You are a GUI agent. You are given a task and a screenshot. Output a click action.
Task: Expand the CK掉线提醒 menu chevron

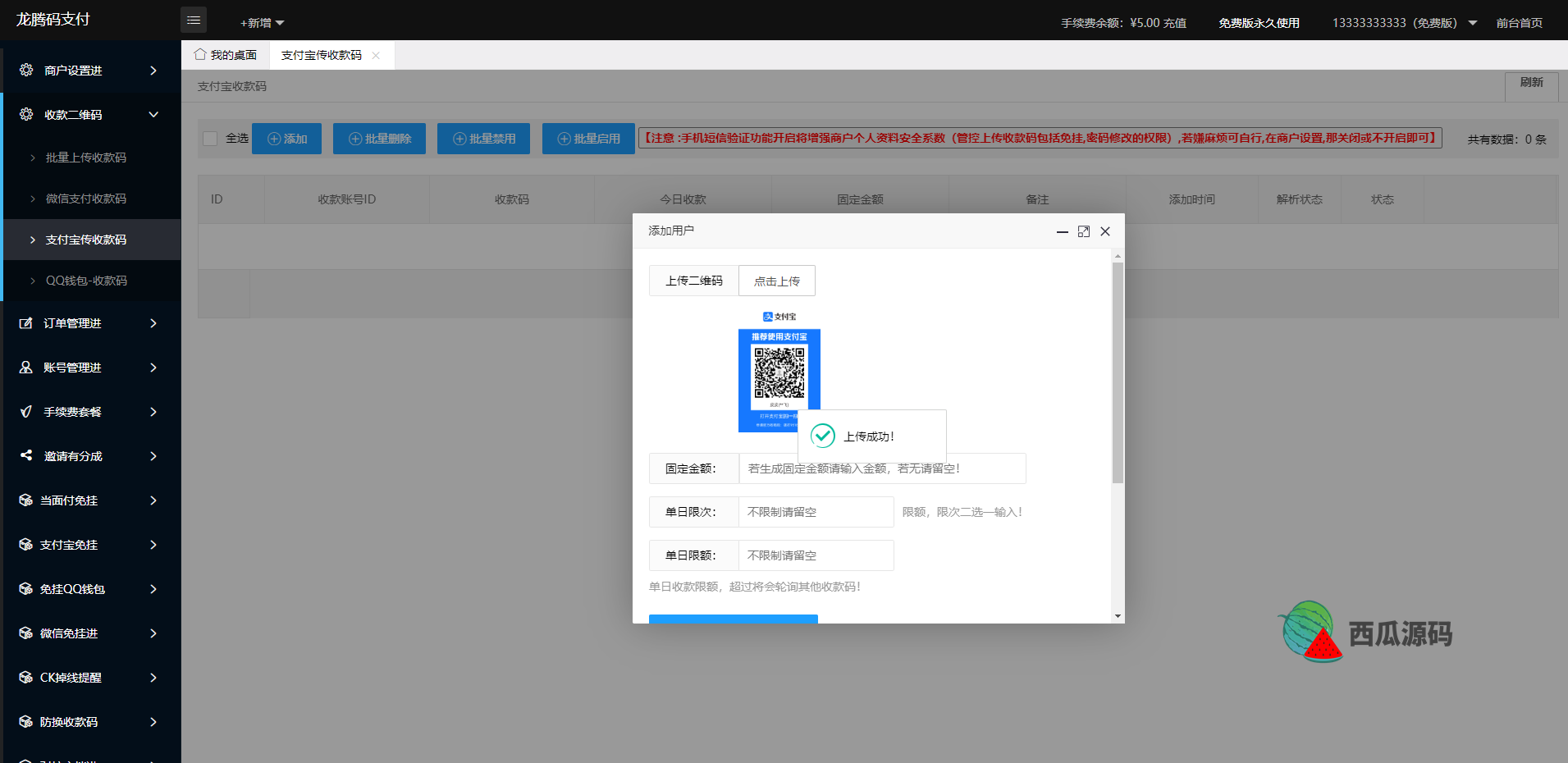(x=153, y=678)
